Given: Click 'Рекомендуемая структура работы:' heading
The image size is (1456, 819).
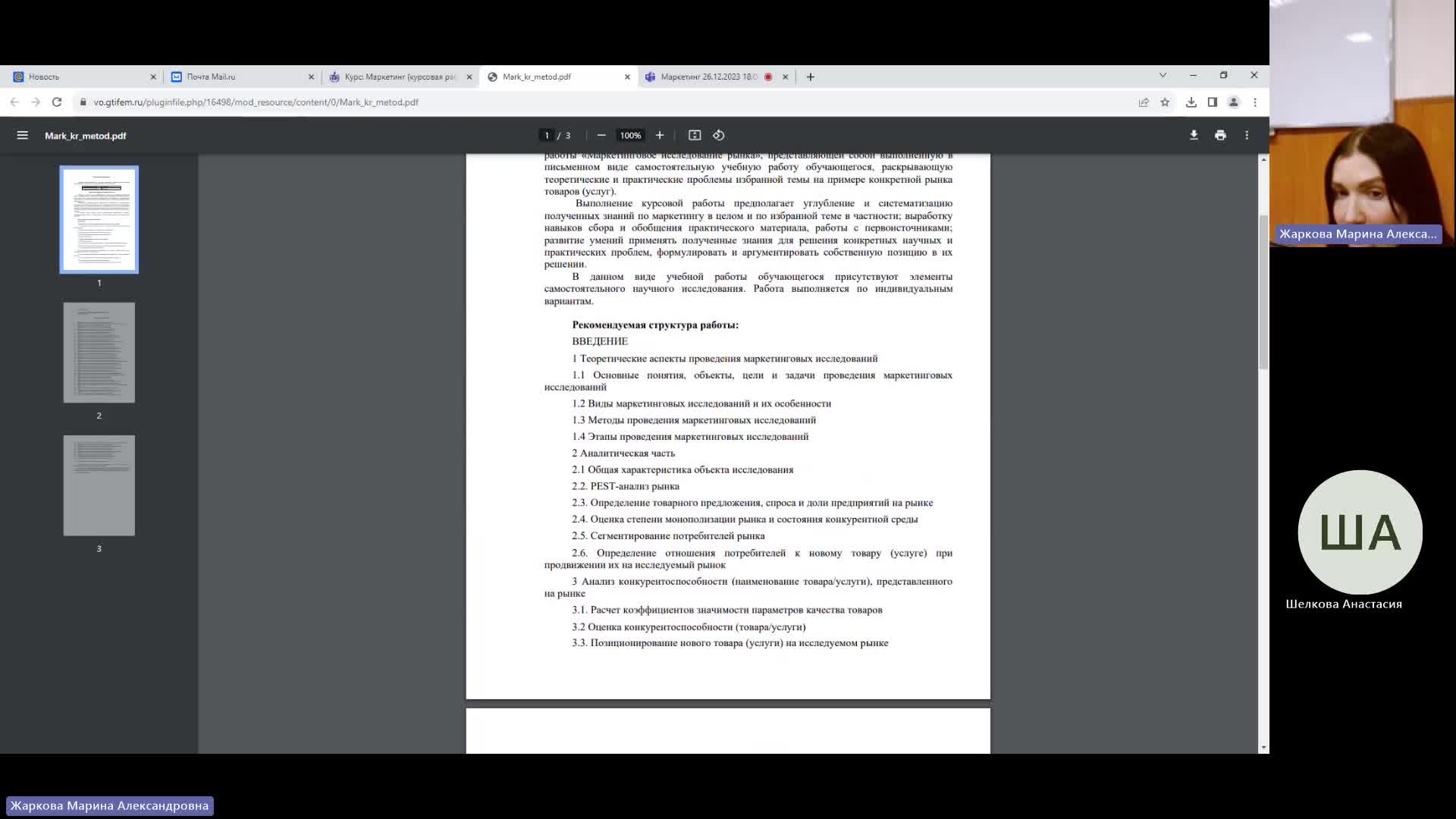Looking at the screenshot, I should pyautogui.click(x=655, y=325).
